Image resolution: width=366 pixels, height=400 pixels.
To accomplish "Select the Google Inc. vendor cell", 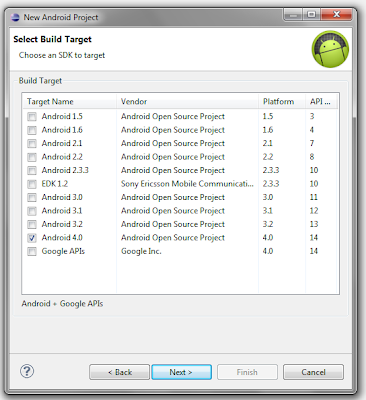I will pos(141,251).
